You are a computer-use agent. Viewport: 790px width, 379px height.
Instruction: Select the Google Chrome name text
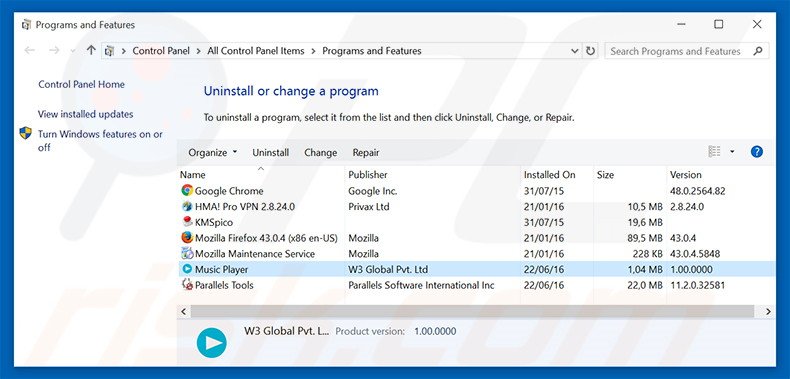click(x=229, y=191)
